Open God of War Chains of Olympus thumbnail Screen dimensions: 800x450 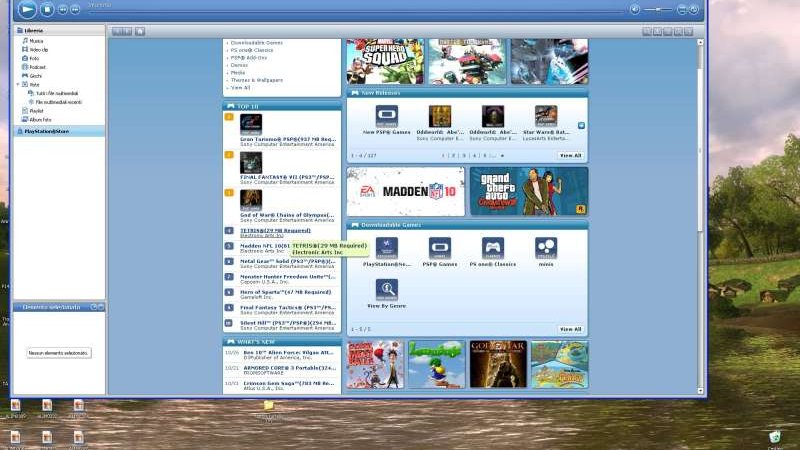pos(251,200)
